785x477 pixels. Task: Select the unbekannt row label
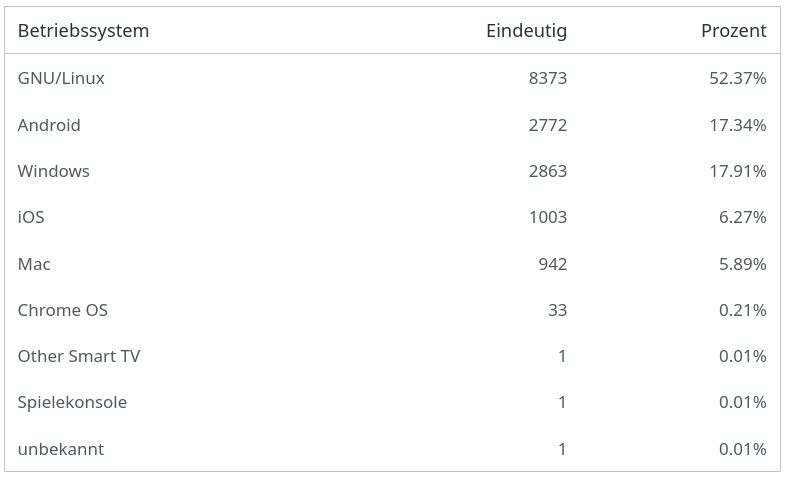point(61,449)
